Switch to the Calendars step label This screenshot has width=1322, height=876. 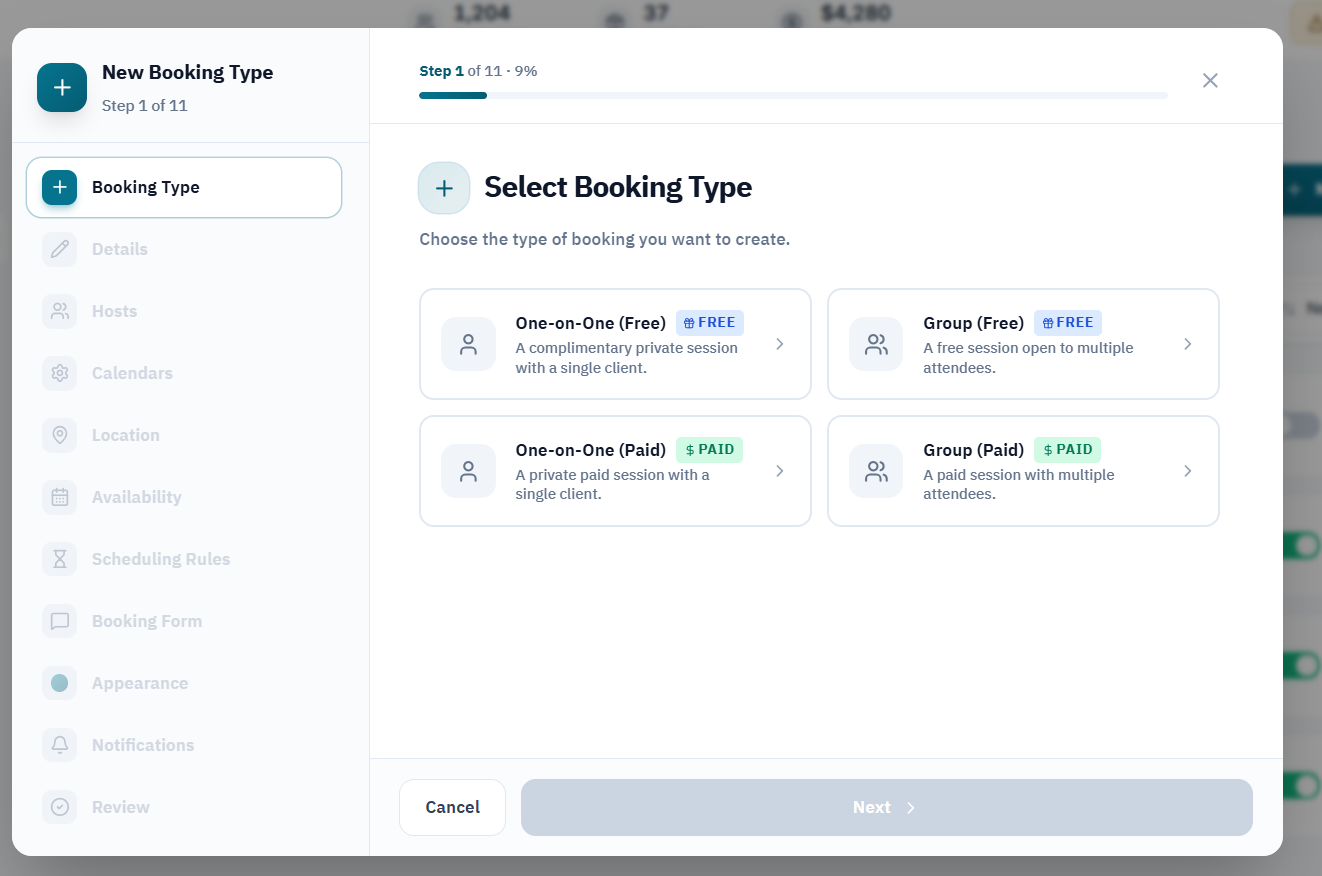[132, 373]
